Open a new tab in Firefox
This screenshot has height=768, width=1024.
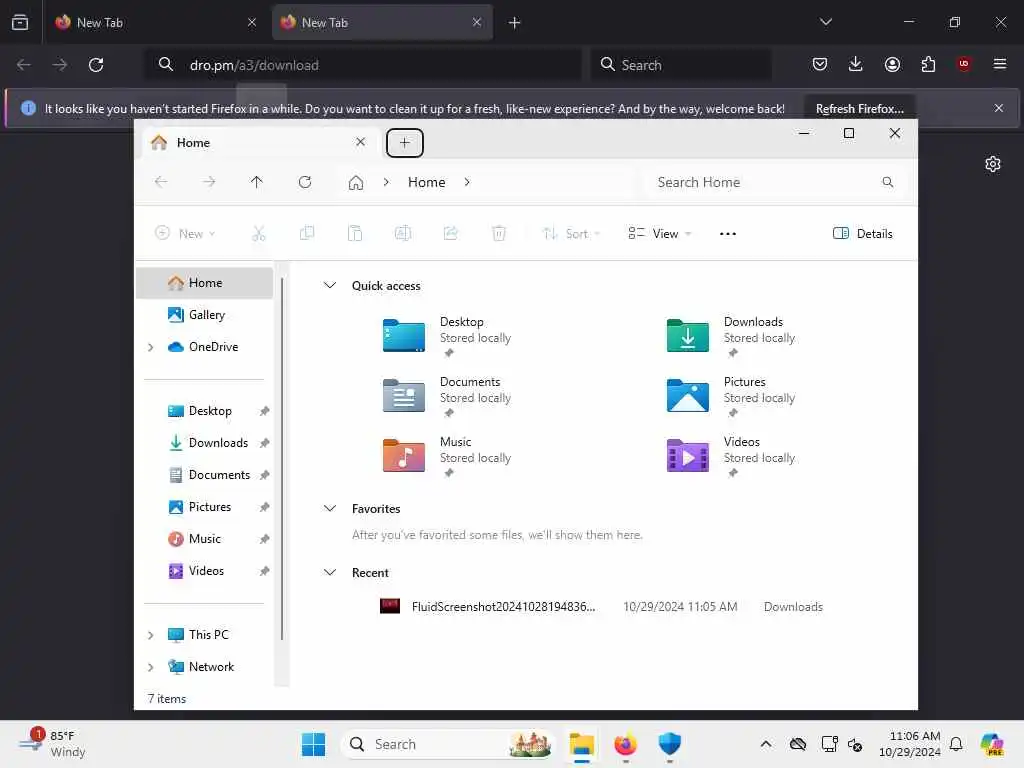[x=515, y=22]
